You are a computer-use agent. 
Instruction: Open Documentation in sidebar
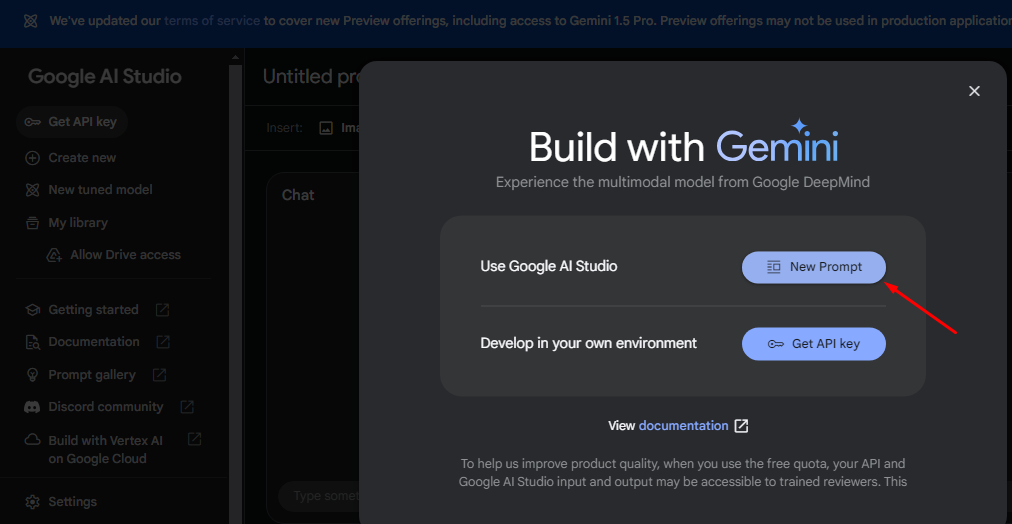[94, 342]
